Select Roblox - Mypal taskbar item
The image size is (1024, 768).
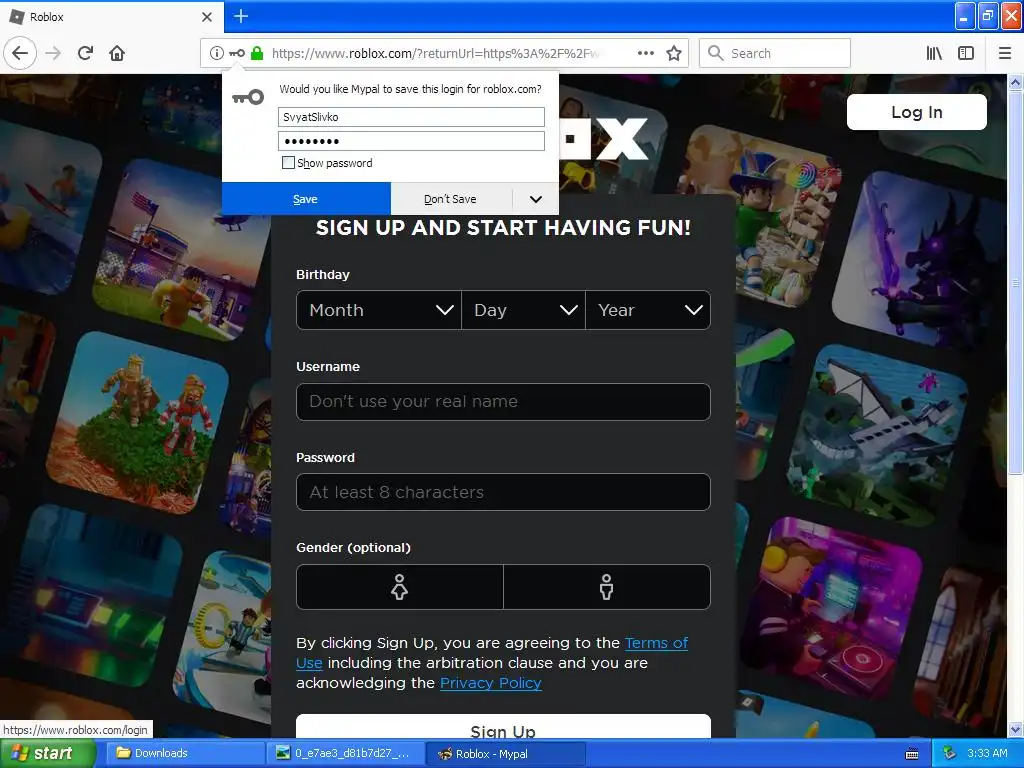pos(505,753)
